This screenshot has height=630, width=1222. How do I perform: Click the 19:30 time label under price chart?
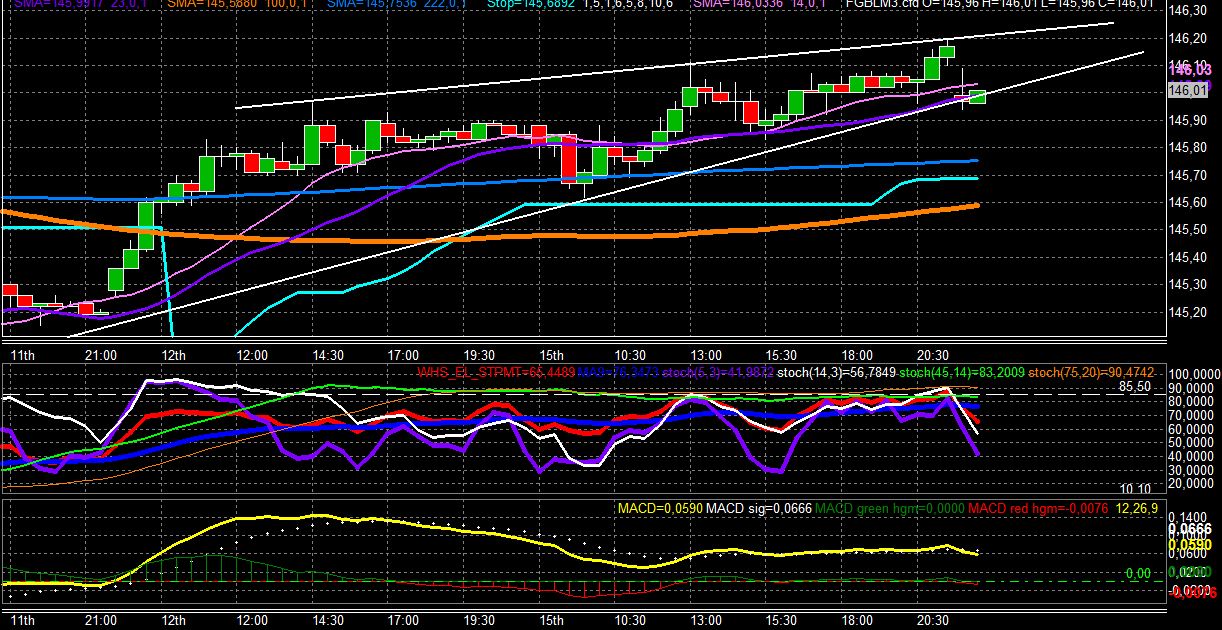tap(479, 354)
